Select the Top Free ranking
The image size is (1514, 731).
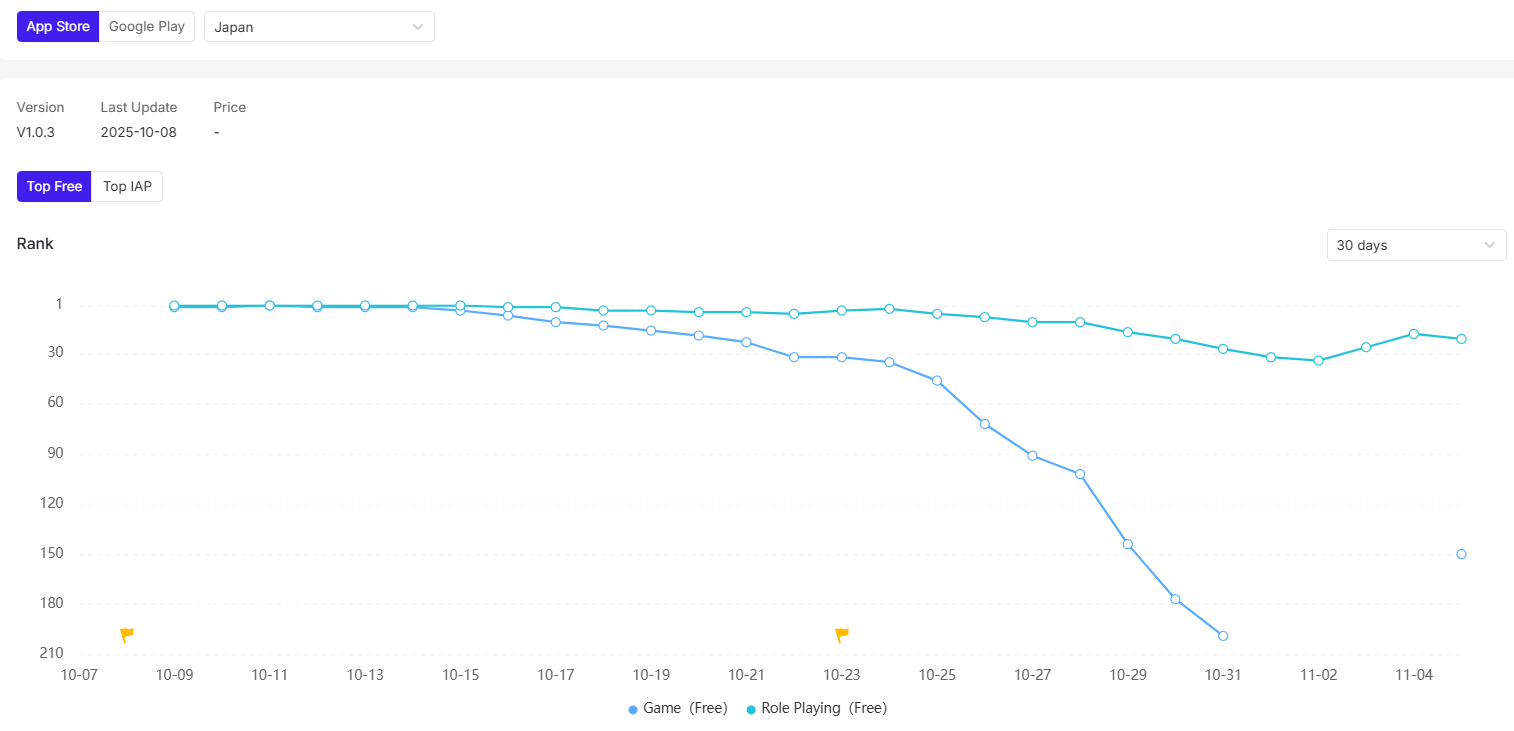(54, 186)
